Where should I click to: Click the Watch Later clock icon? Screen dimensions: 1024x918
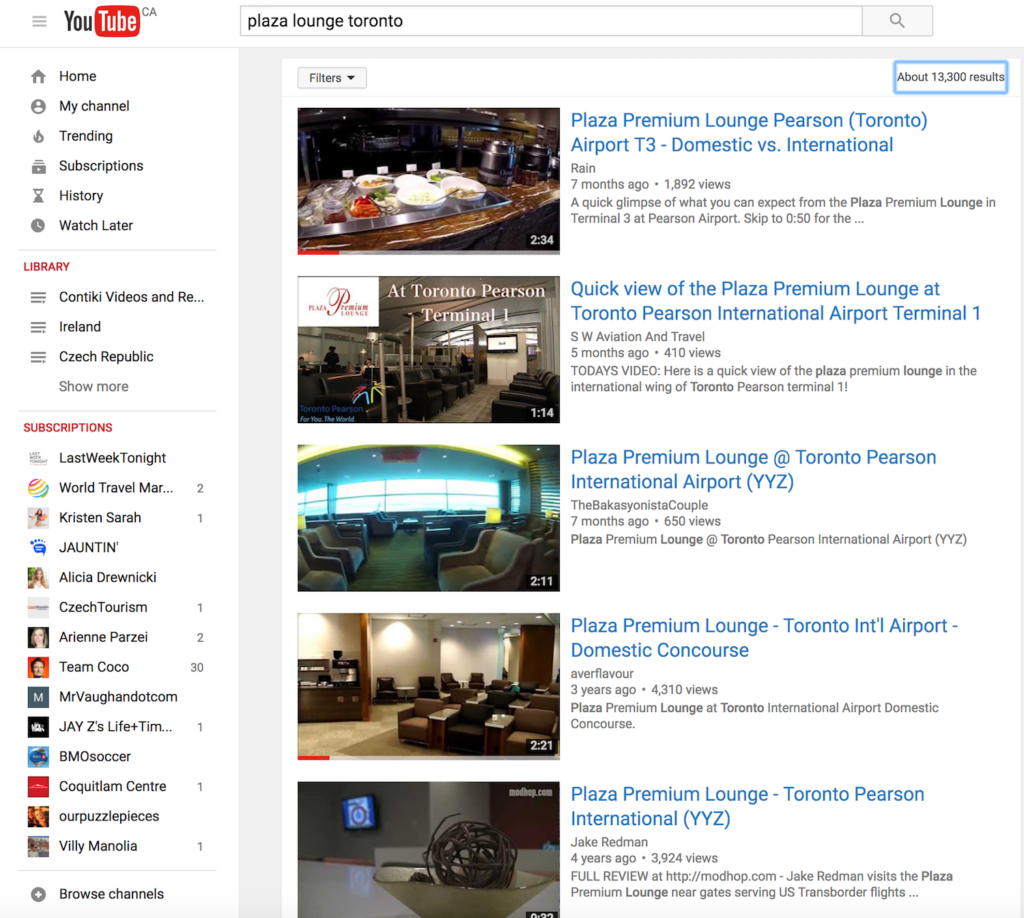39,226
